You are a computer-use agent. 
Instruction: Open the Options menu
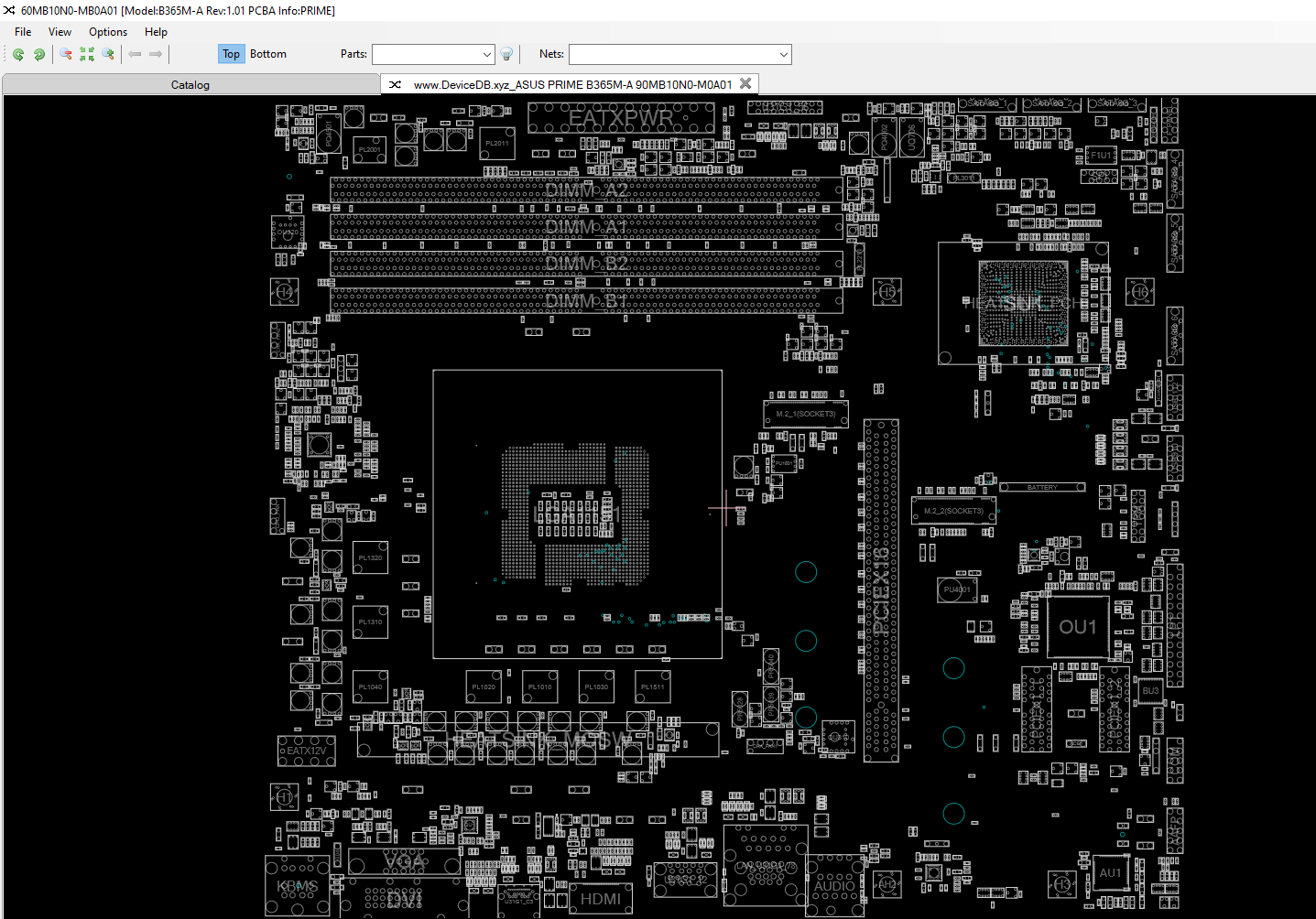108,32
